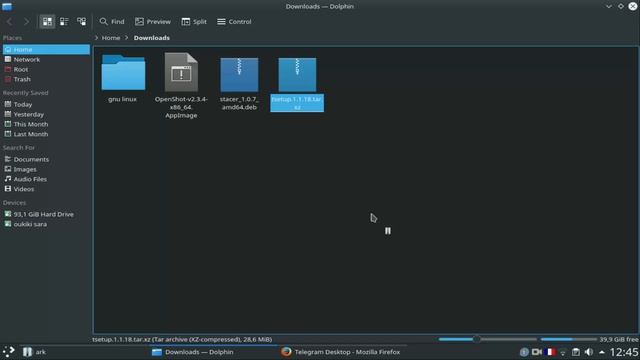This screenshot has height=360, width=640.
Task: Click the status bar file info text
Action: coord(182,339)
